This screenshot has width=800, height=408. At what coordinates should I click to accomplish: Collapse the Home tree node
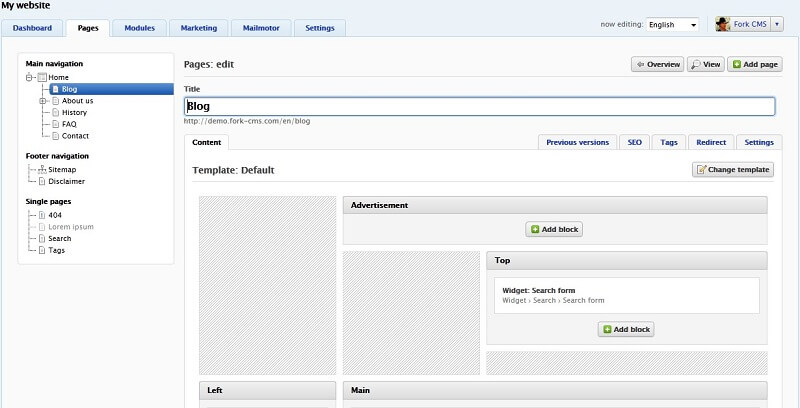click(29, 78)
